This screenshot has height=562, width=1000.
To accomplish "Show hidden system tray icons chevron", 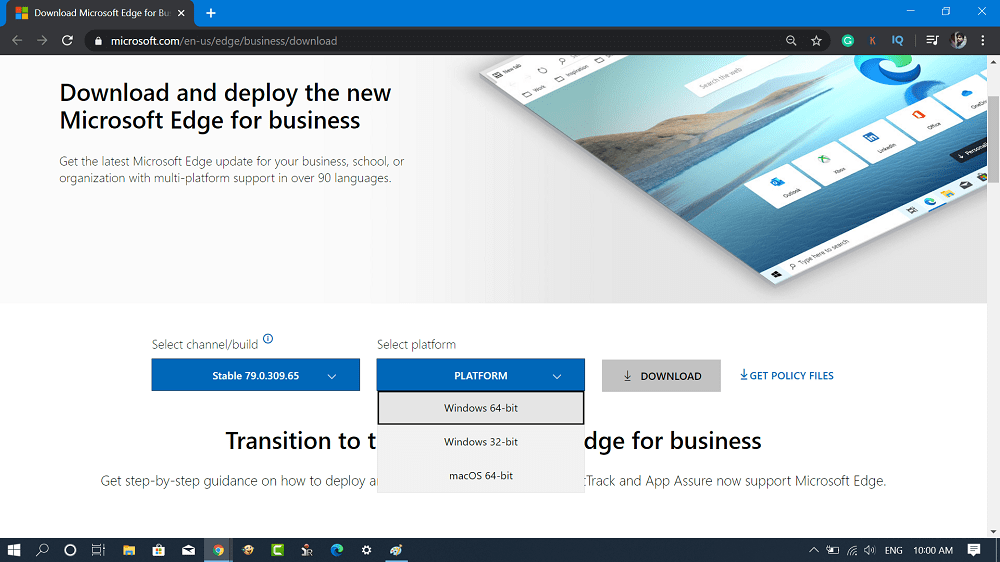I will pos(814,550).
